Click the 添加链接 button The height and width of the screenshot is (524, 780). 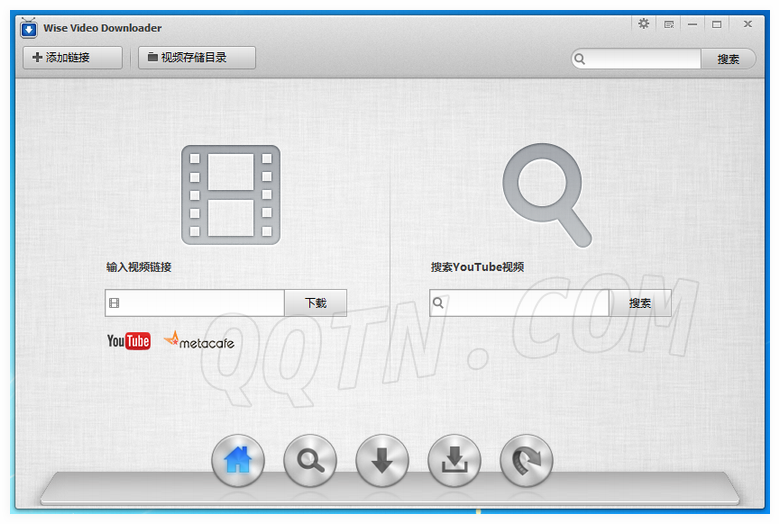coord(72,58)
